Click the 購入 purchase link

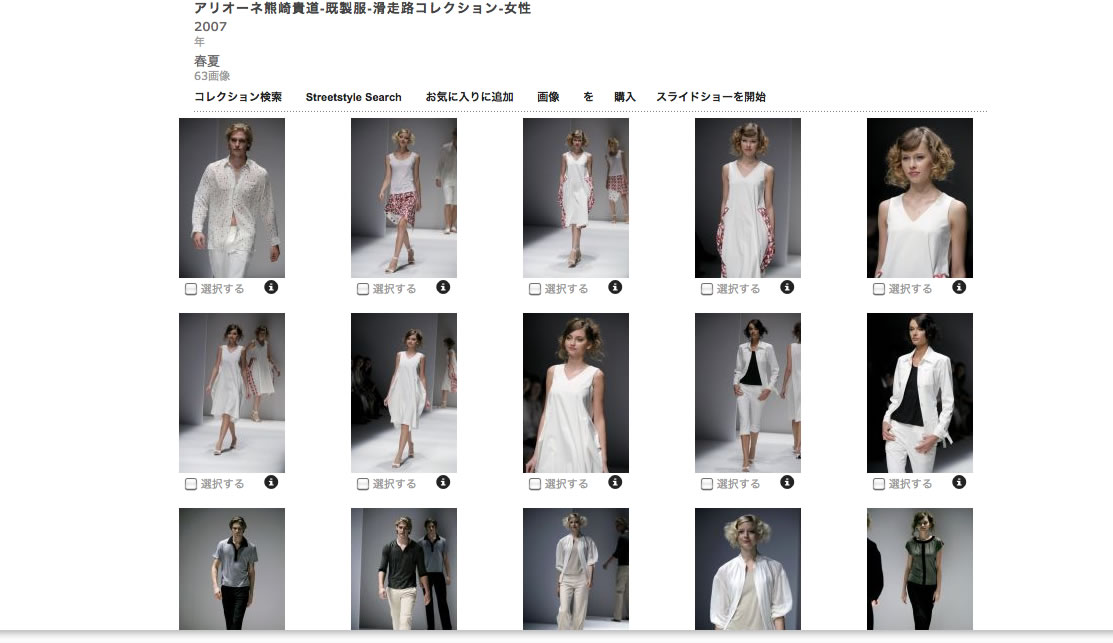coord(625,97)
